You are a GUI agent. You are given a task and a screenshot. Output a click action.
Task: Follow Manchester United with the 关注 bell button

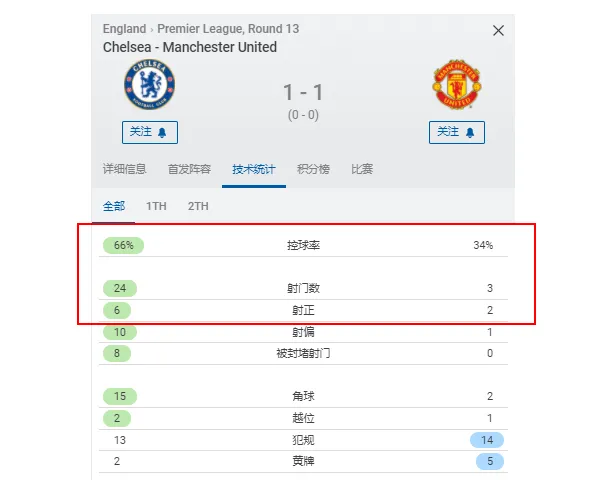coord(457,132)
